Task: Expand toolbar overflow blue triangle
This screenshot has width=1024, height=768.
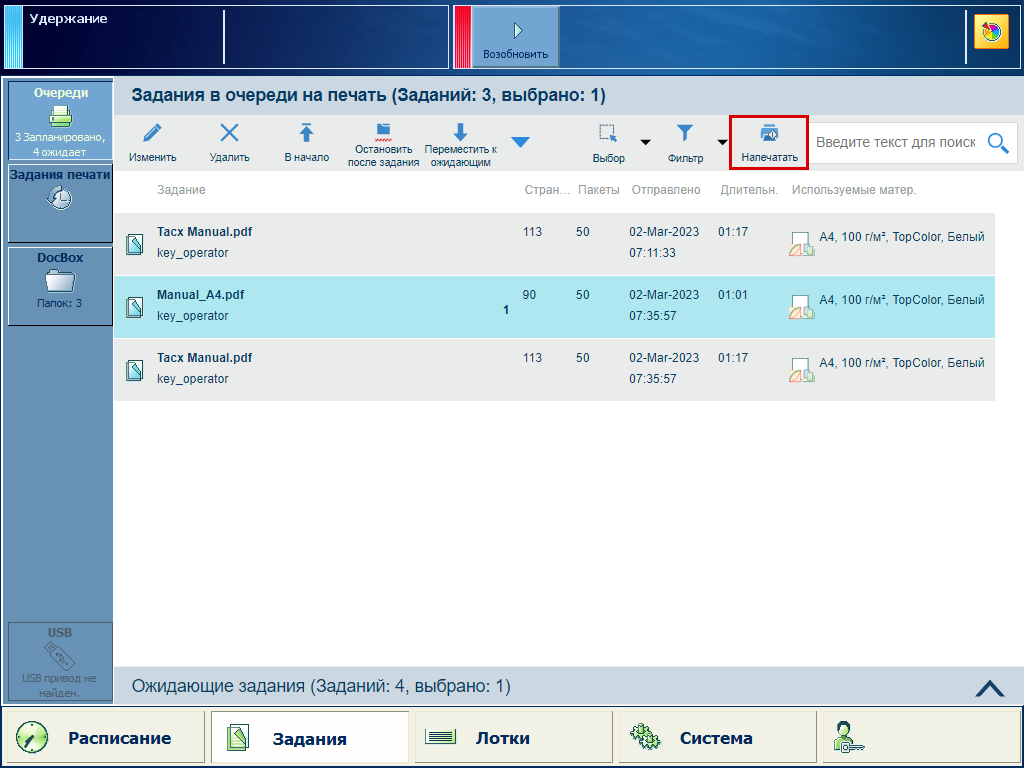Action: 520,142
